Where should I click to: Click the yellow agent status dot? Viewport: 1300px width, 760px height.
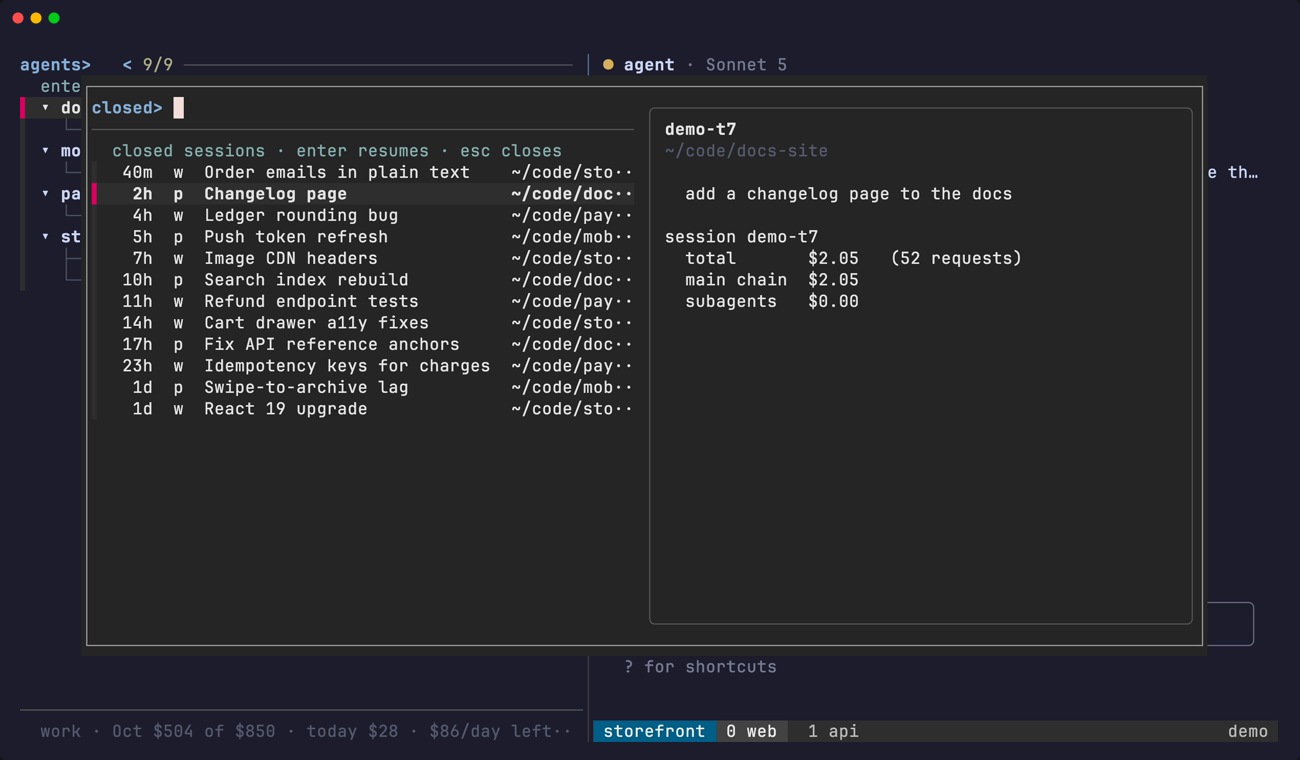tap(608, 65)
